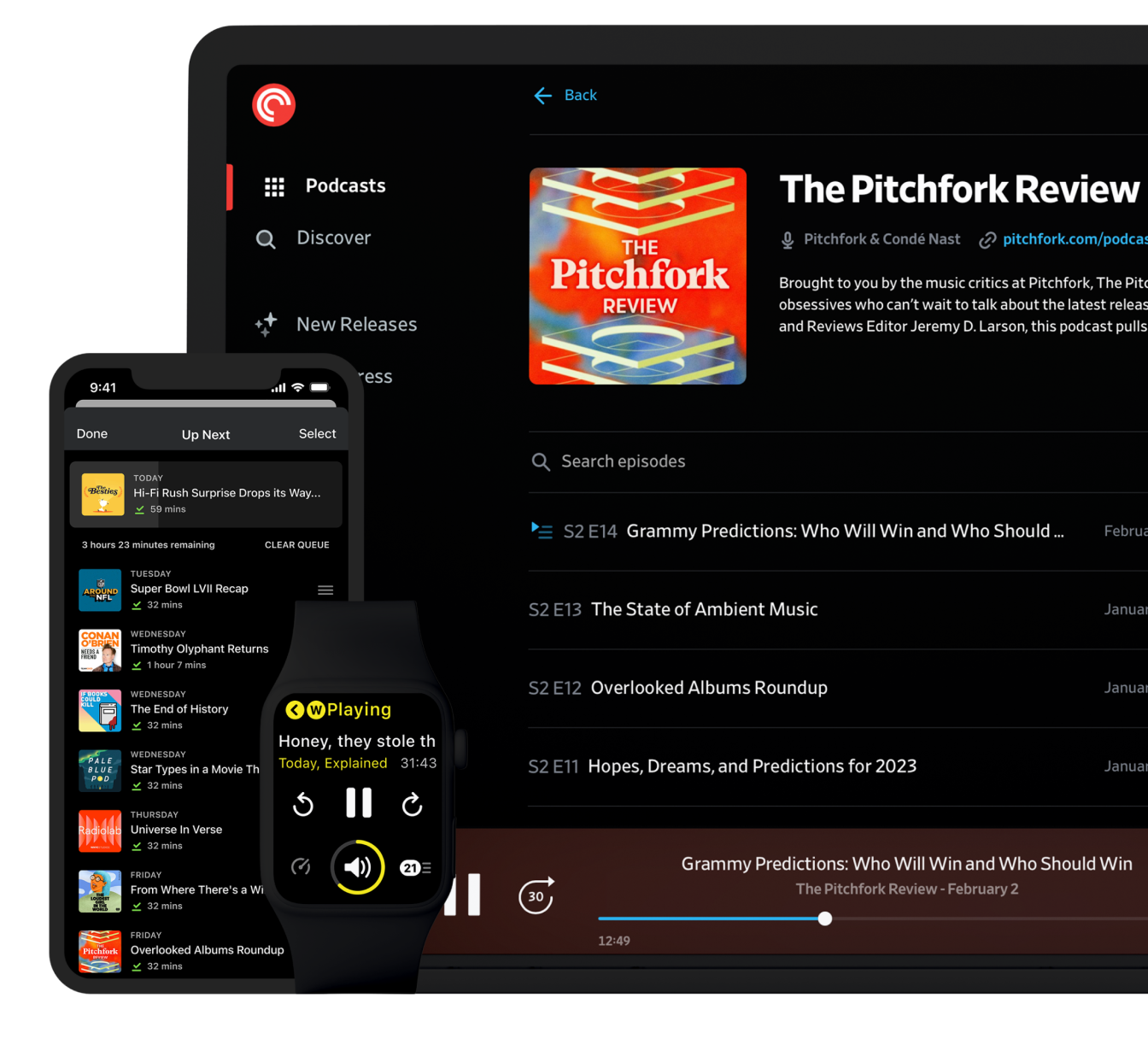Image resolution: width=1148 pixels, height=1039 pixels.
Task: Pause playback on the watch
Action: pos(359,803)
